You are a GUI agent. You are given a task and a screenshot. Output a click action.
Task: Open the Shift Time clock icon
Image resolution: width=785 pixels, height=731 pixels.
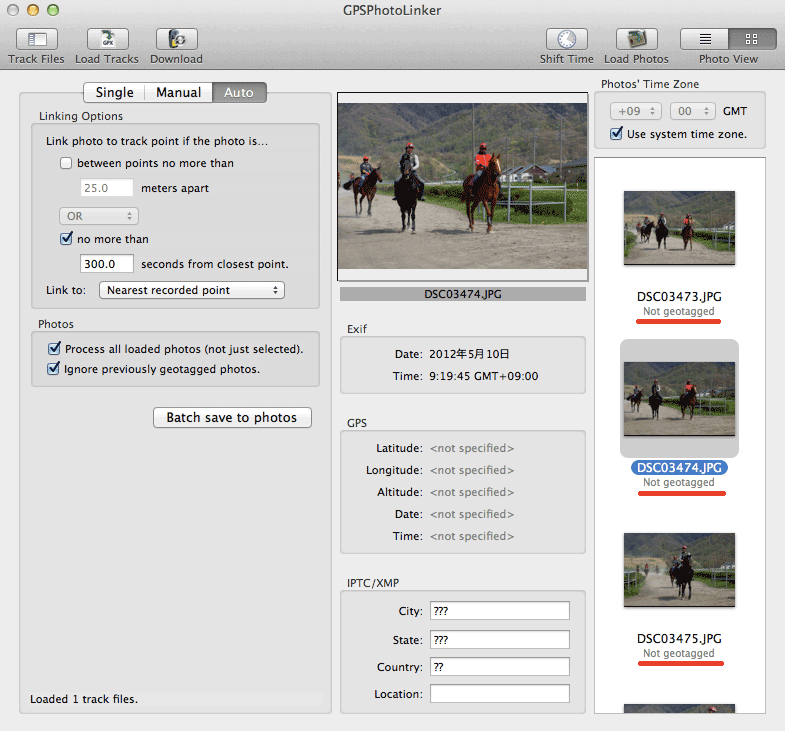tap(567, 39)
